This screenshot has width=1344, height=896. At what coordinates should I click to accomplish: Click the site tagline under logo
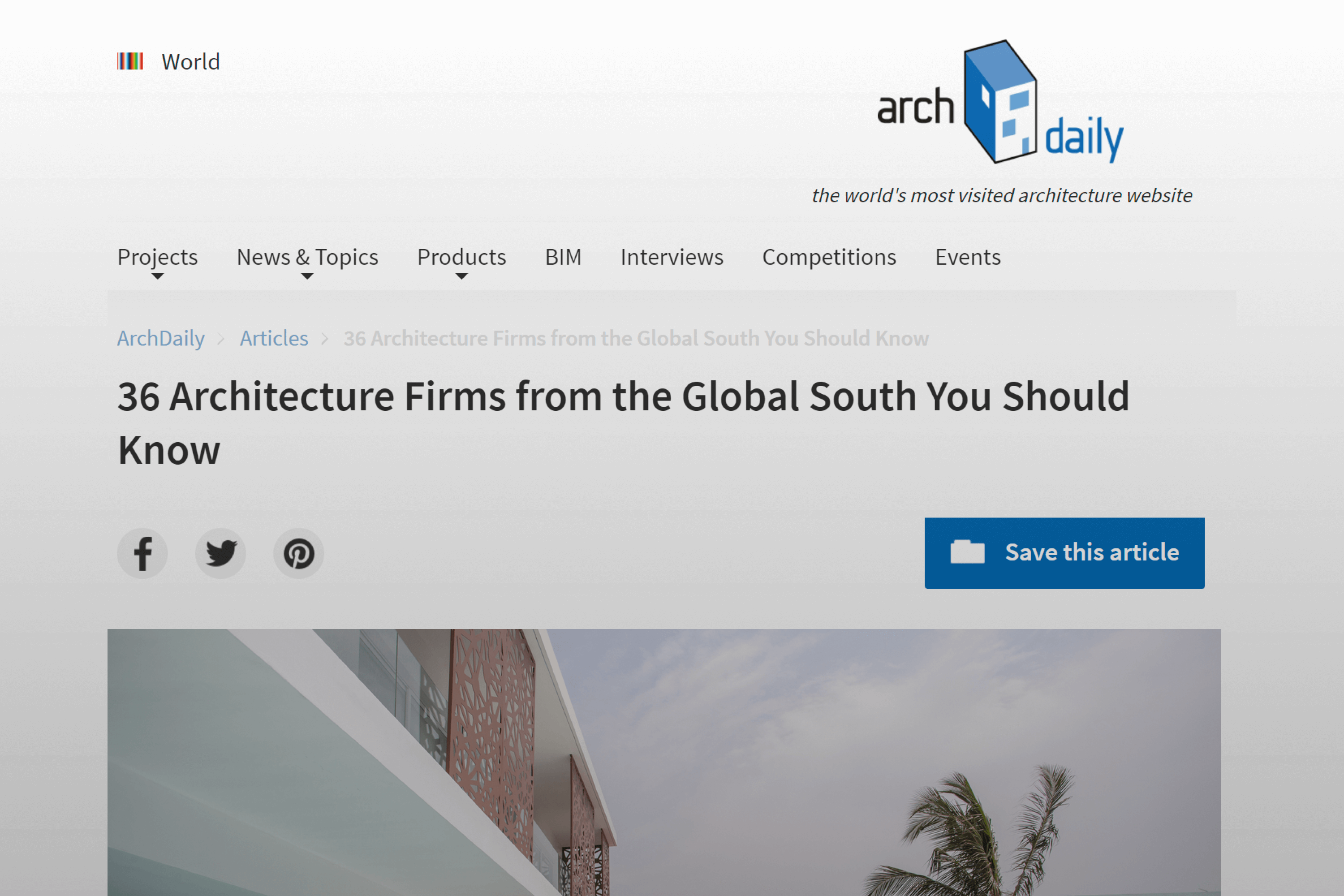point(1002,195)
